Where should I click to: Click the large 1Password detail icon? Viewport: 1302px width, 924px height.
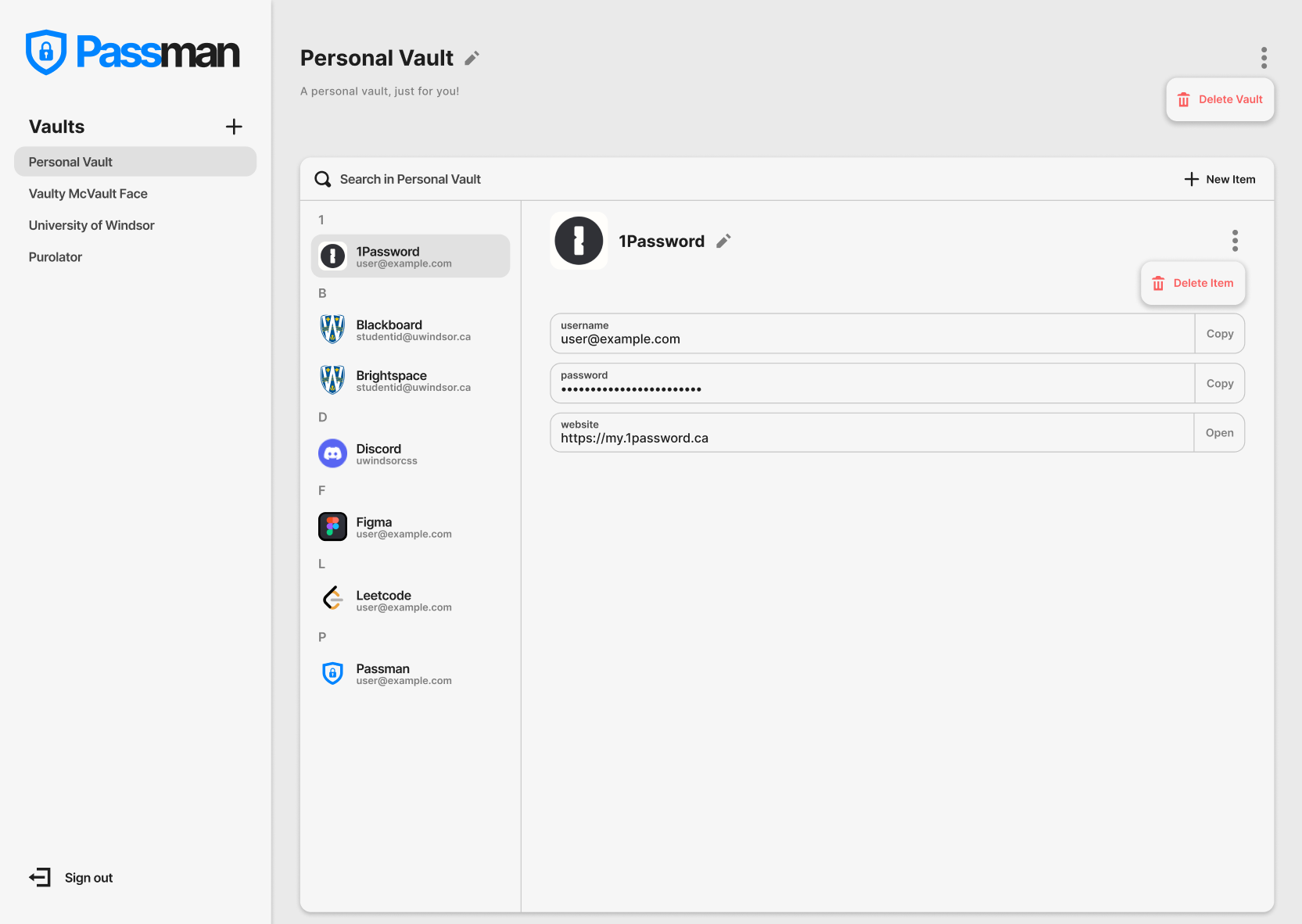[x=579, y=241]
